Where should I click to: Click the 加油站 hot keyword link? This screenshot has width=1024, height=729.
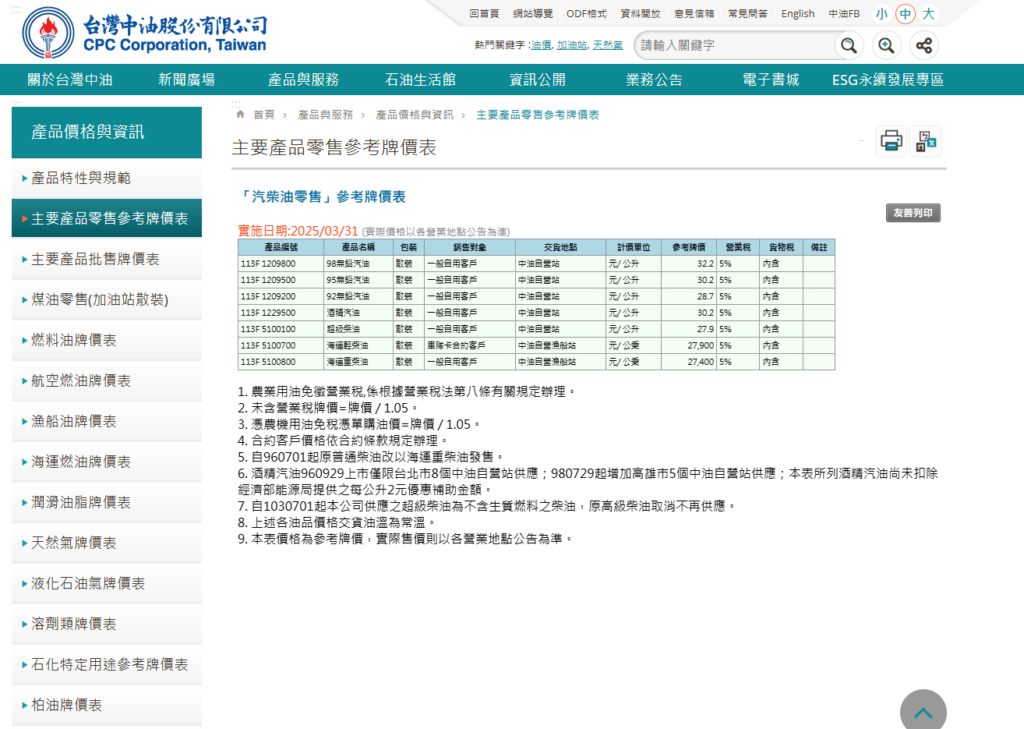coord(572,45)
